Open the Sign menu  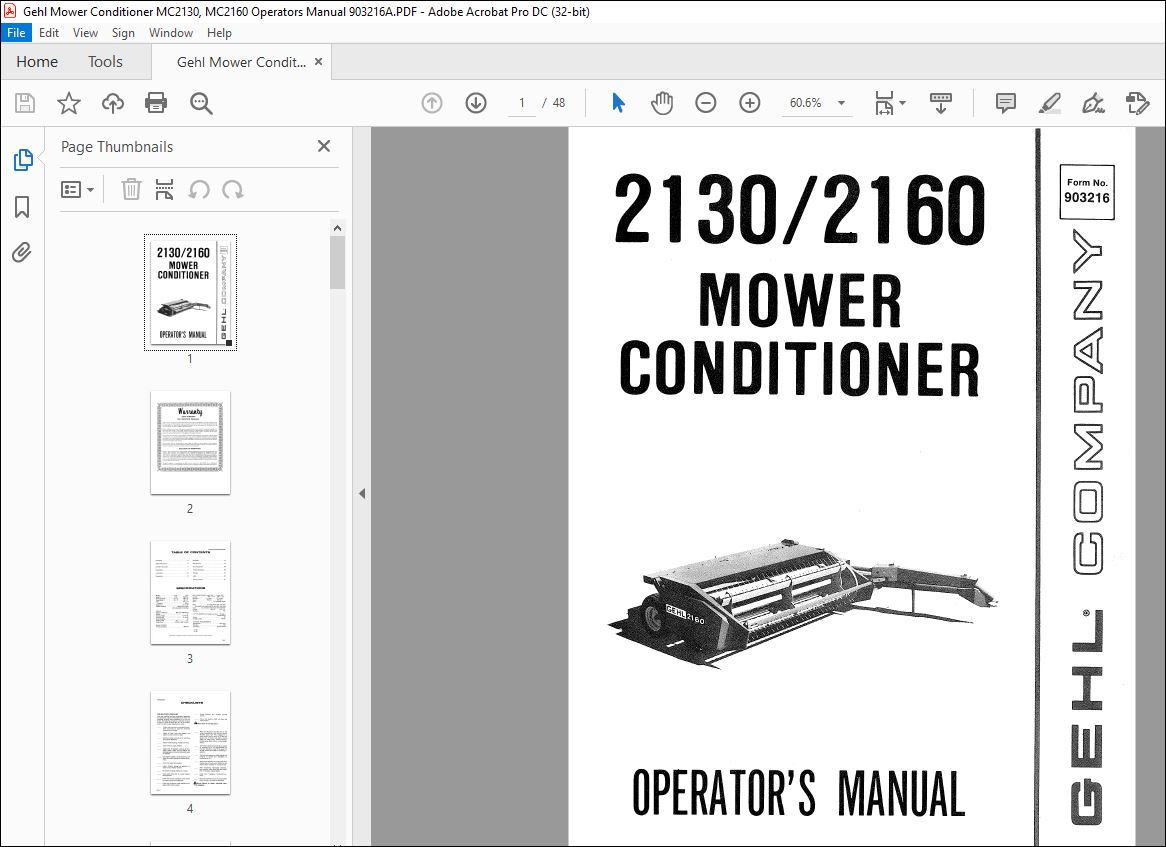123,33
